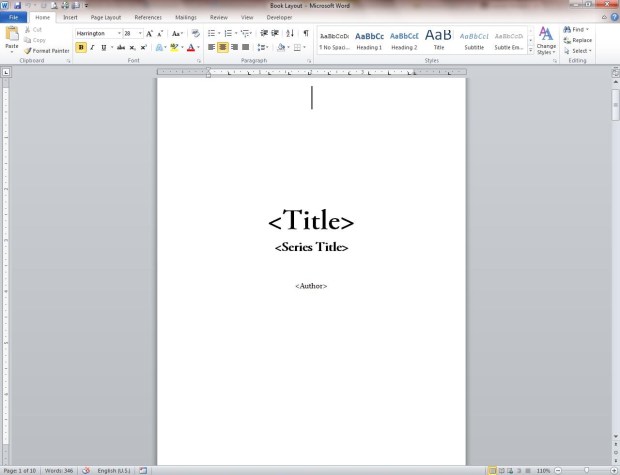The height and width of the screenshot is (475, 620).
Task: Open Line Spacing dropdown
Action: 263,47
